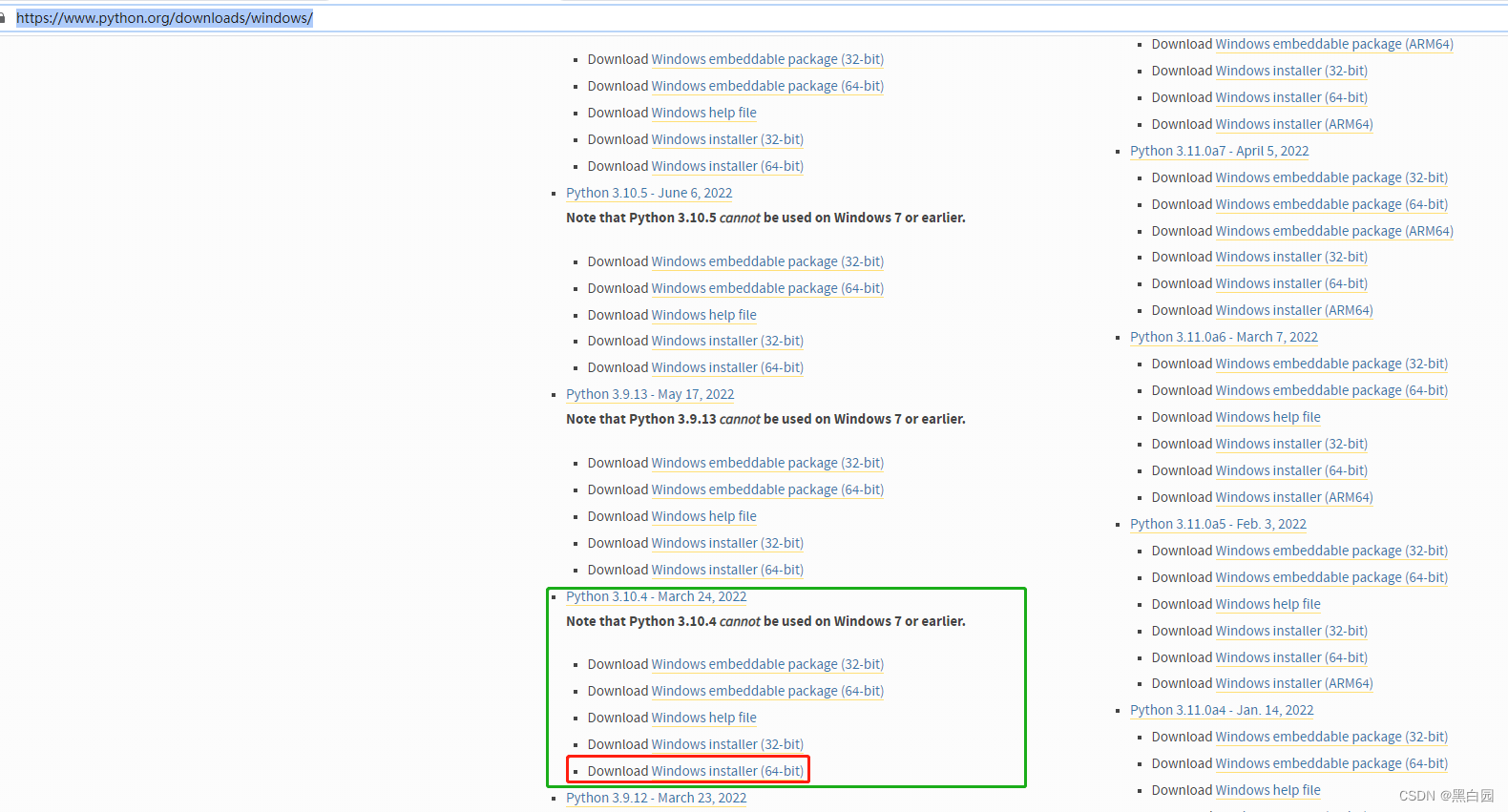Click the note 'Python 3.10.5 cannot be used on Windows 7'

point(765,218)
